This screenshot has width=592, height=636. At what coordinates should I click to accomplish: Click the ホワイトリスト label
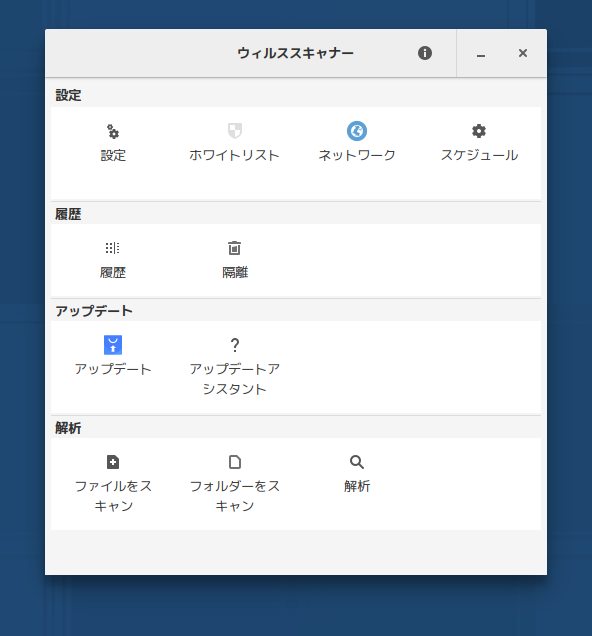click(x=235, y=155)
